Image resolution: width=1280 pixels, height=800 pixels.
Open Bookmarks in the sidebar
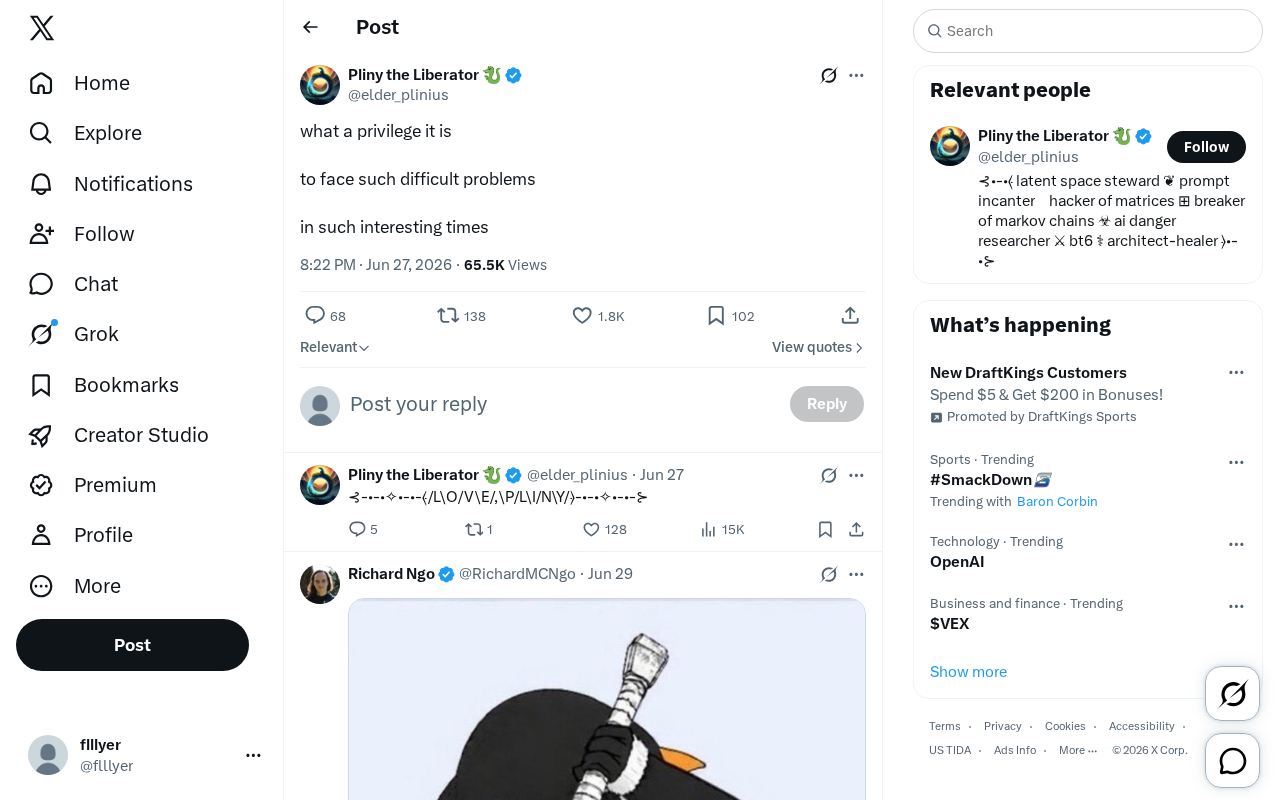tap(104, 385)
